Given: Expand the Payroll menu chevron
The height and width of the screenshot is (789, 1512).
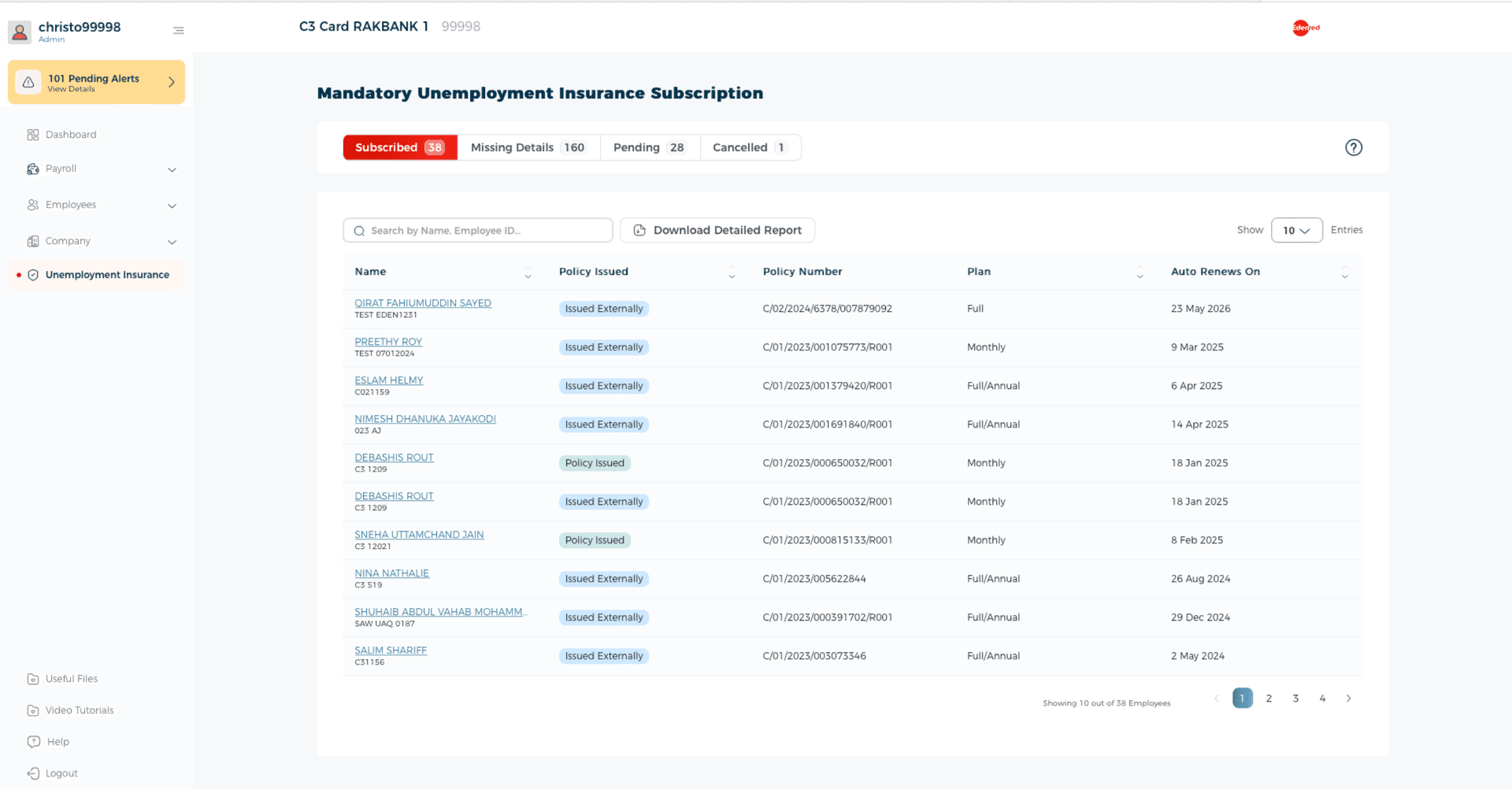Looking at the screenshot, I should [172, 169].
